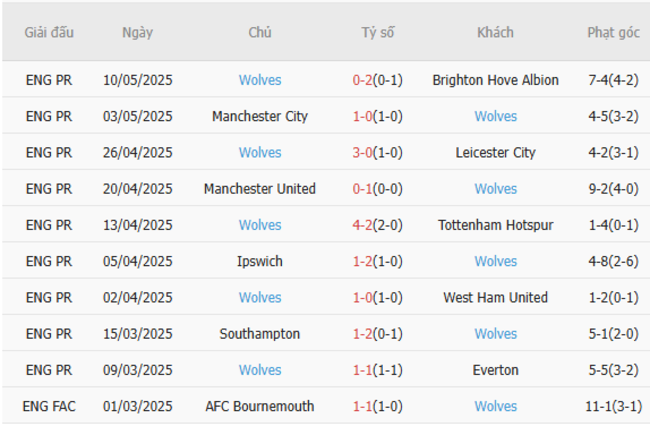Viewport: 650px width, 435px height.
Task: Select Wolves link in Leicester City match row
Action: coord(260,153)
